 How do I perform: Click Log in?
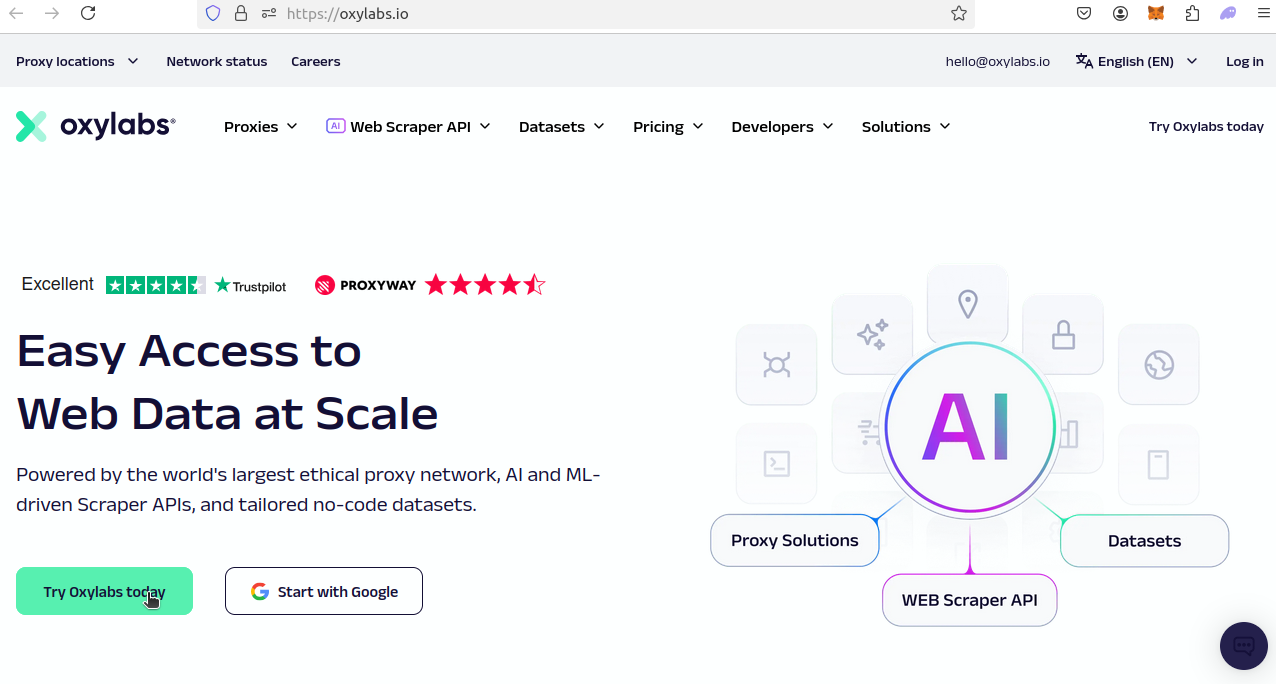(x=1245, y=61)
